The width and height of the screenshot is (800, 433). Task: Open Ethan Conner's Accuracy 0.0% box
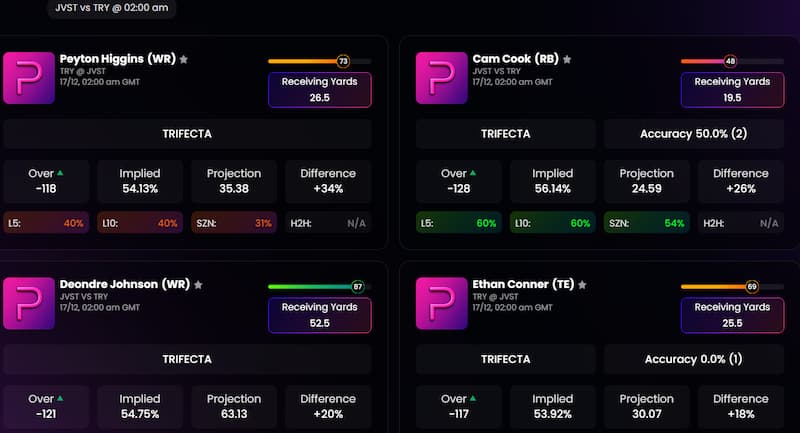coord(693,359)
